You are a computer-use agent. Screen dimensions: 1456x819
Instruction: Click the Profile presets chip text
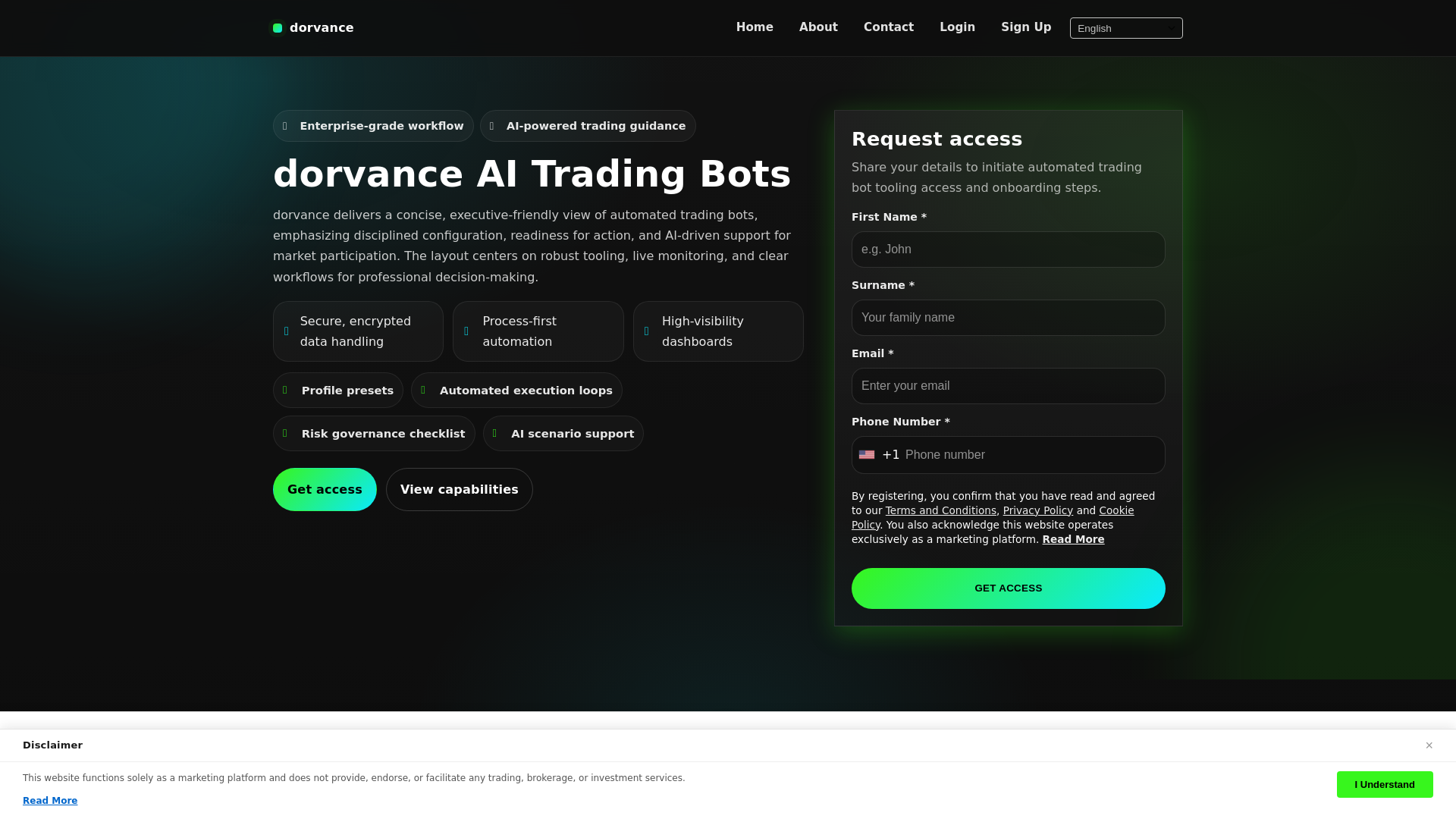pyautogui.click(x=347, y=391)
